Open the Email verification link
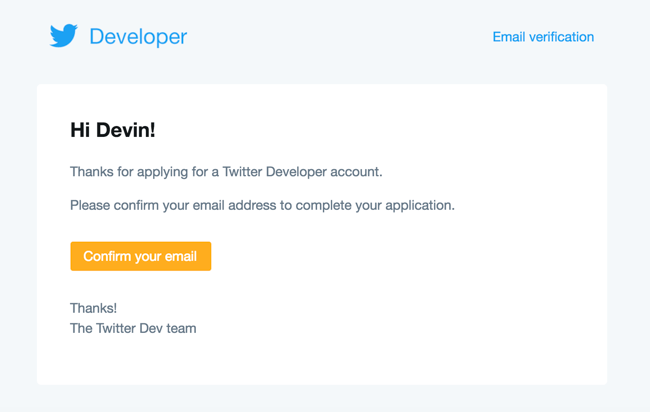Viewport: 650px width, 412px height. tap(543, 37)
